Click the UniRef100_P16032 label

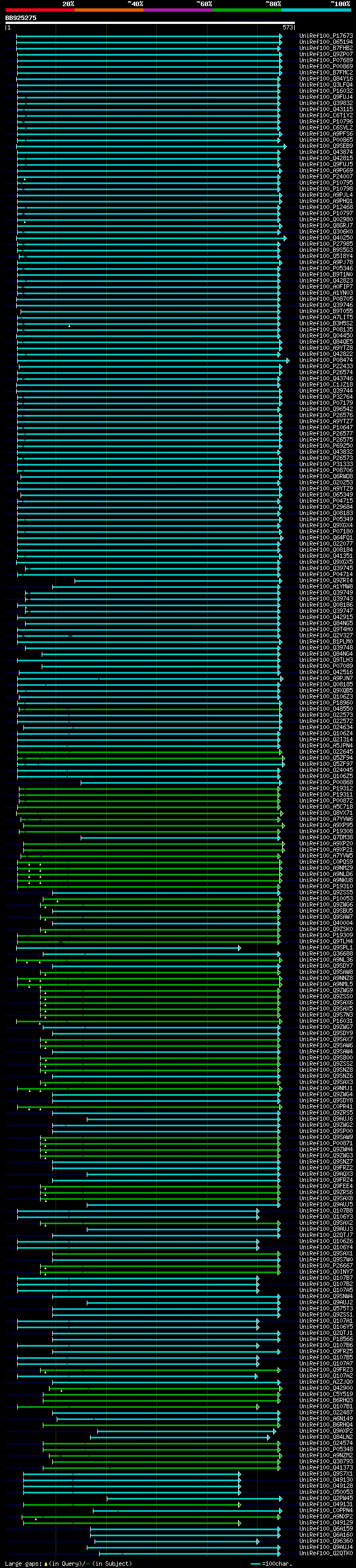coord(326,91)
